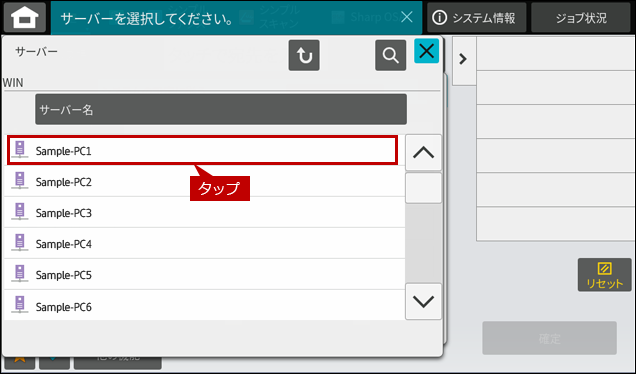636x374 pixels.
Task: Tap the server icon beside Sample-PC3
Action: tap(20, 211)
